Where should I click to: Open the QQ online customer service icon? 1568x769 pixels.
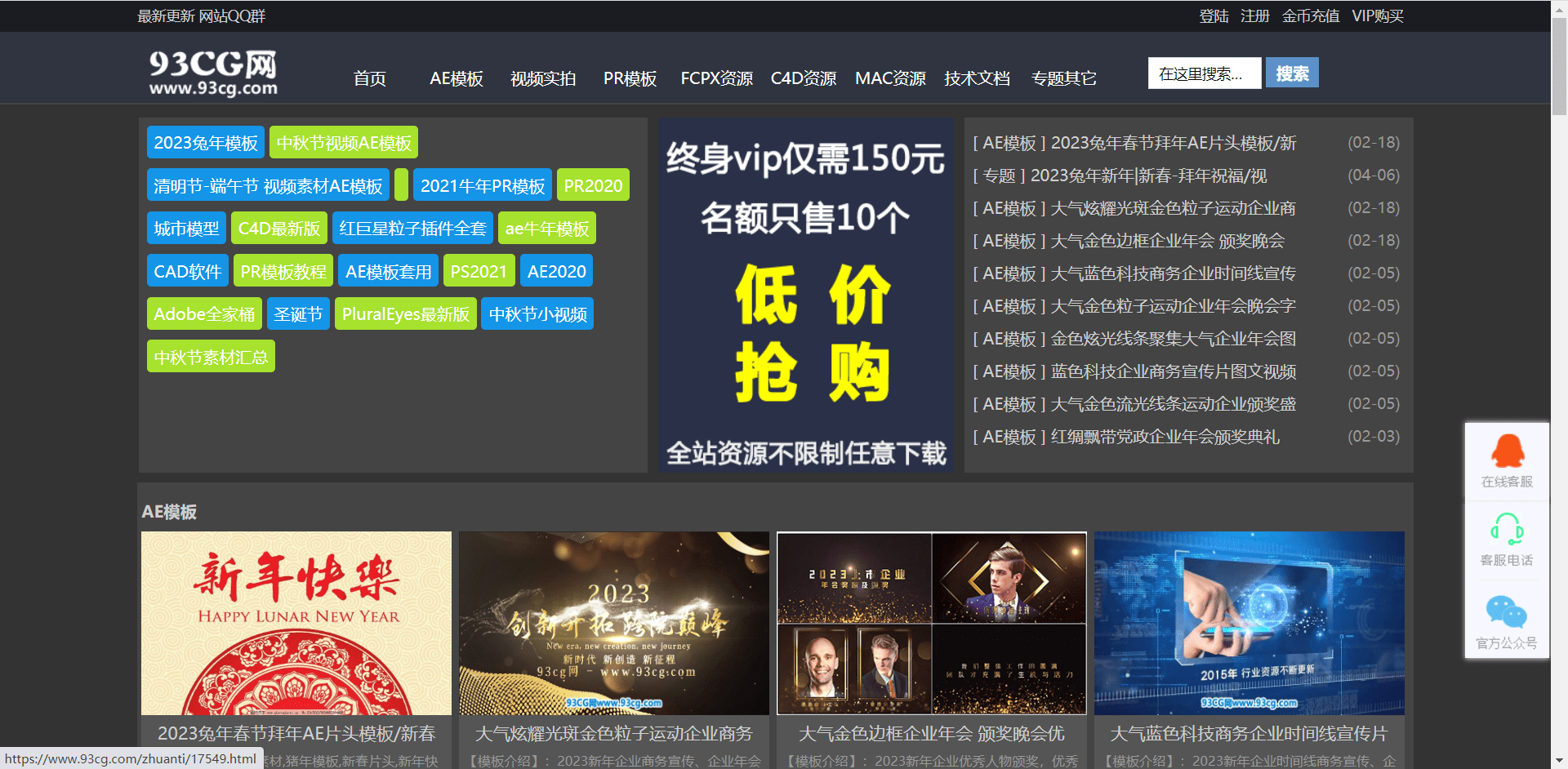tap(1507, 451)
